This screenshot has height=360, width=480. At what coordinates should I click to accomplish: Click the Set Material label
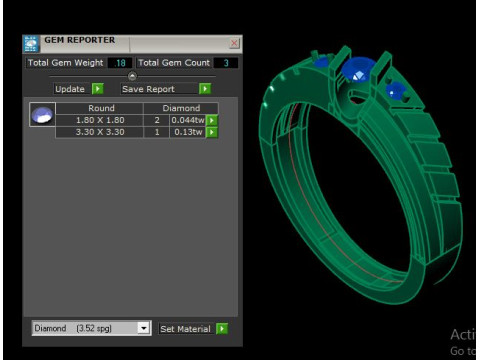click(x=185, y=329)
